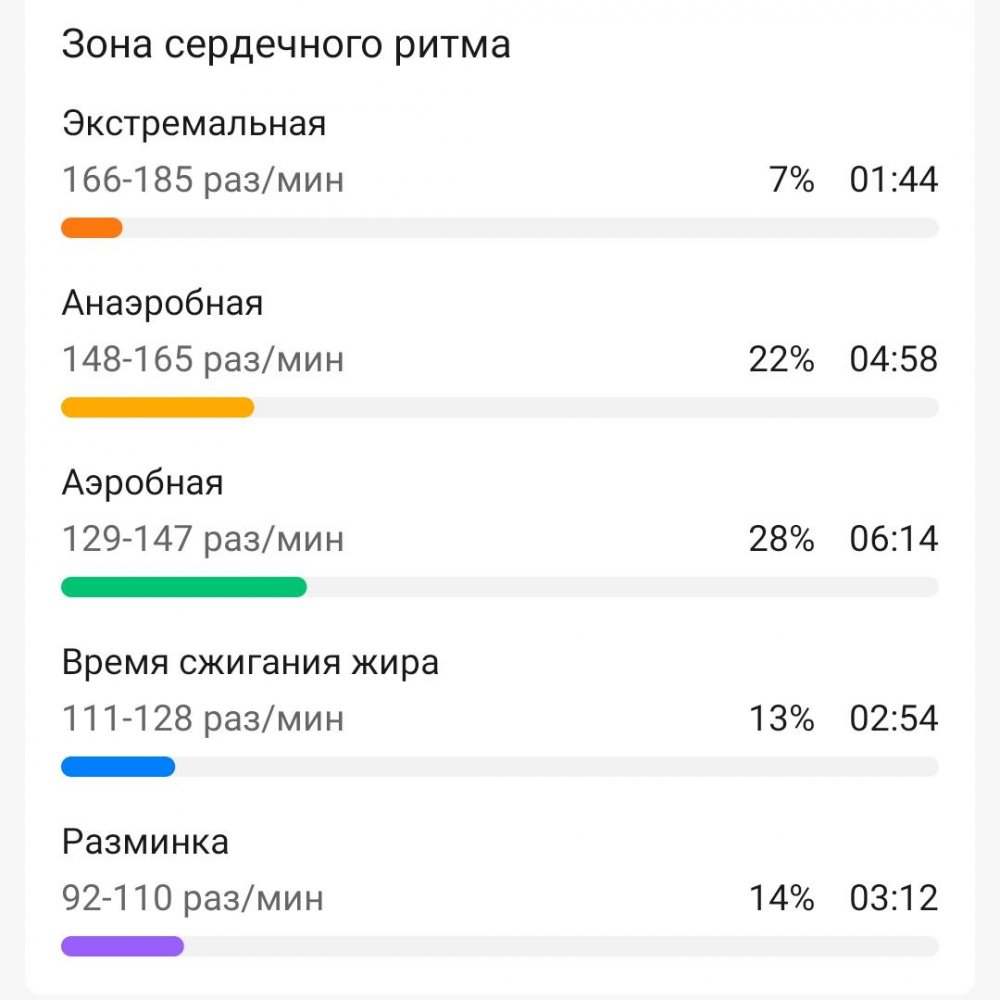Tap the 166-185 раз/мин range text
Image resolution: width=1000 pixels, height=1000 pixels.
[203, 180]
